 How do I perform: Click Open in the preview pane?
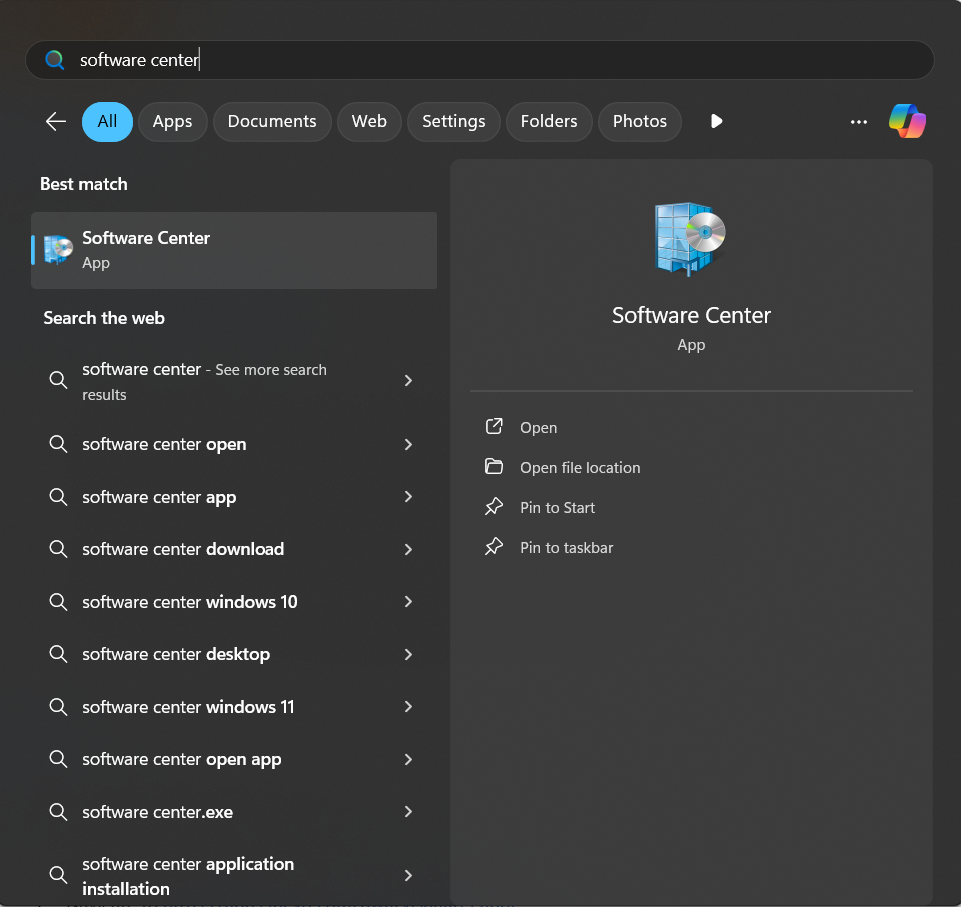(x=538, y=427)
